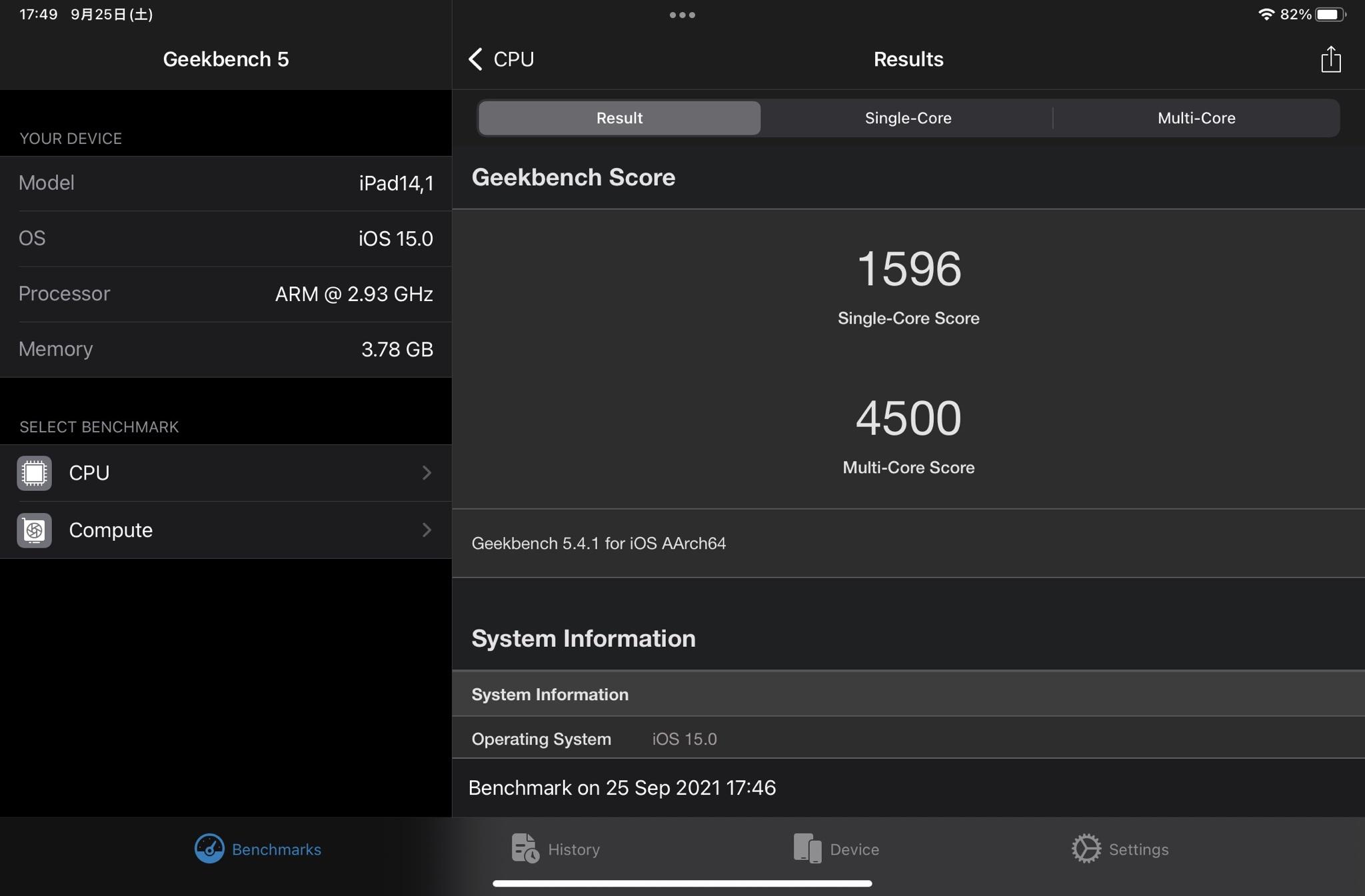Image resolution: width=1365 pixels, height=896 pixels.
Task: Tap the Processor label in sidebar
Action: click(64, 294)
